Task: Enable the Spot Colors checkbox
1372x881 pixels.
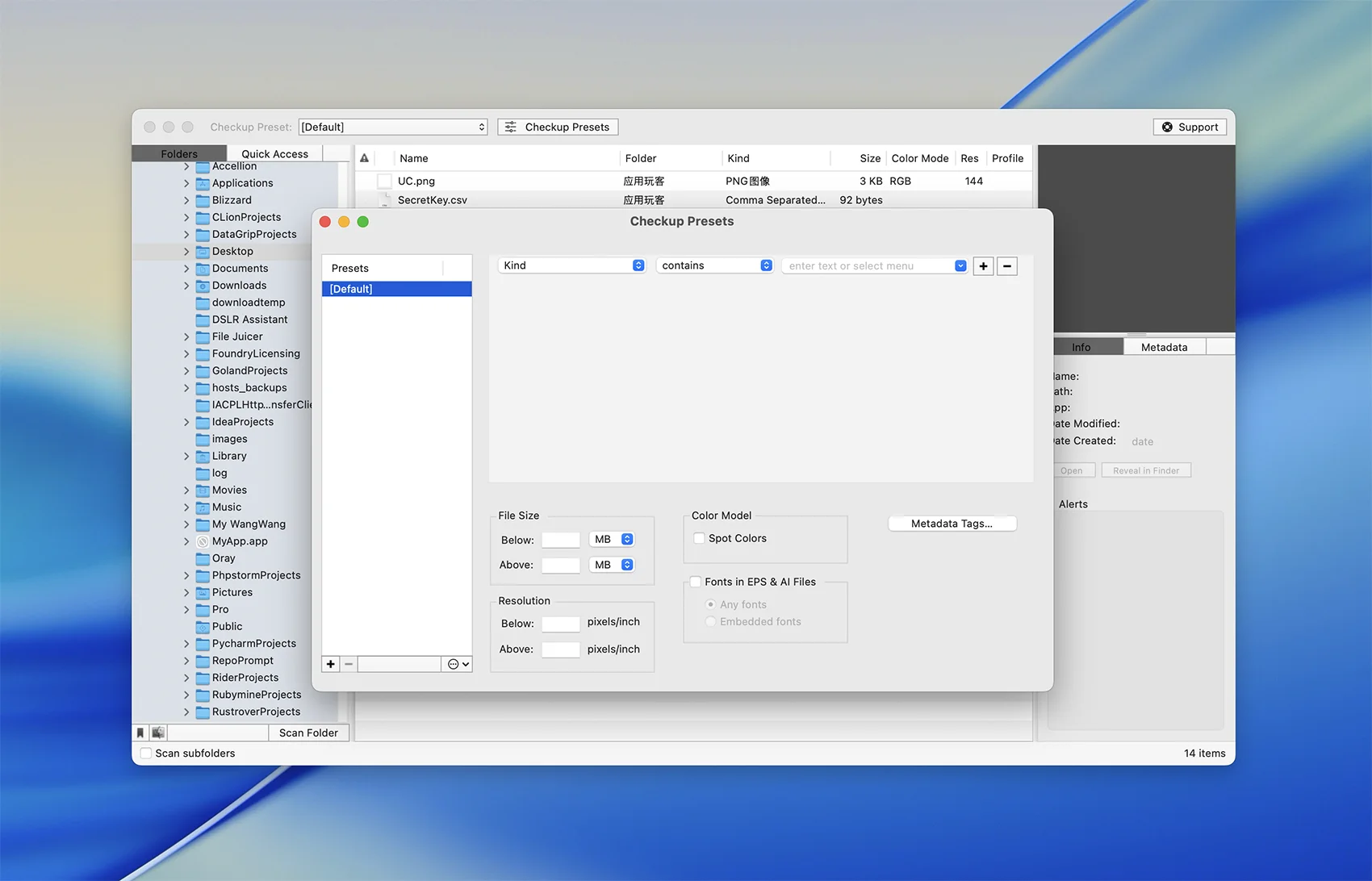Action: (x=700, y=538)
